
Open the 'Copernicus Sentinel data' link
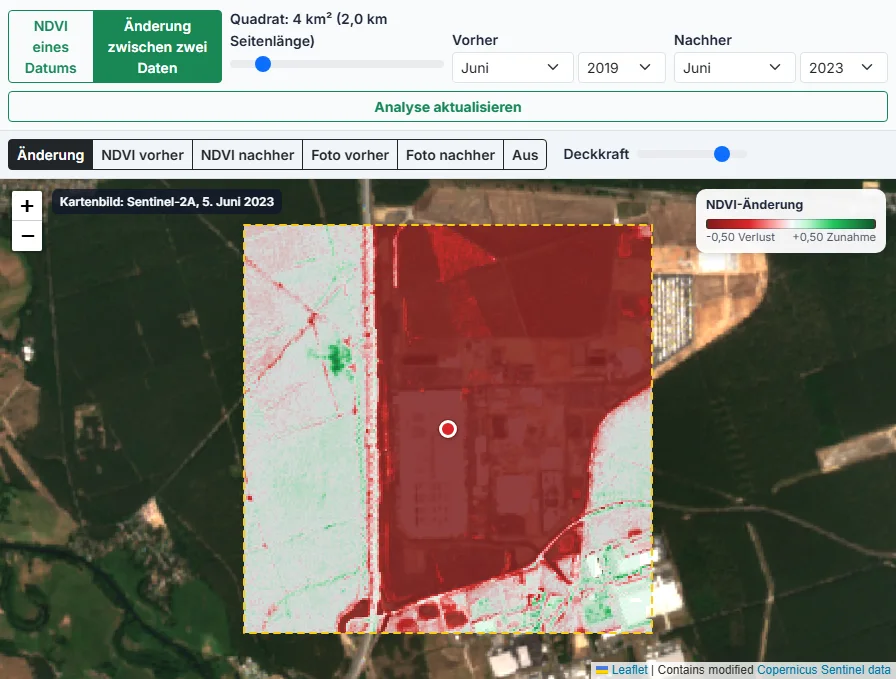click(x=823, y=670)
